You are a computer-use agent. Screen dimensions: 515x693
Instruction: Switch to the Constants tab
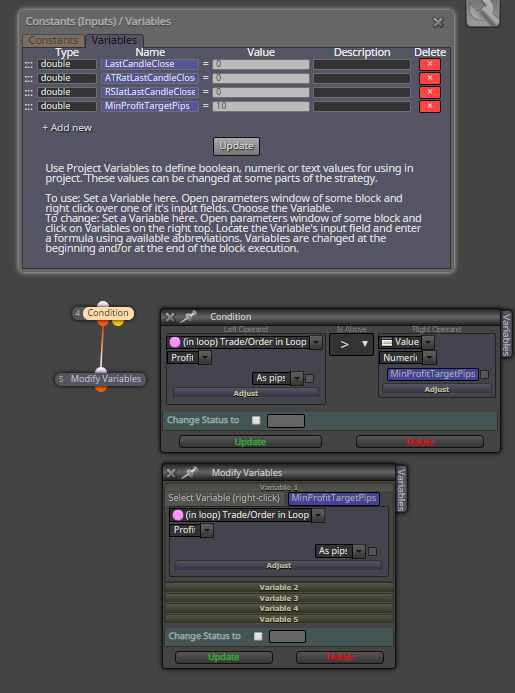[x=53, y=40]
